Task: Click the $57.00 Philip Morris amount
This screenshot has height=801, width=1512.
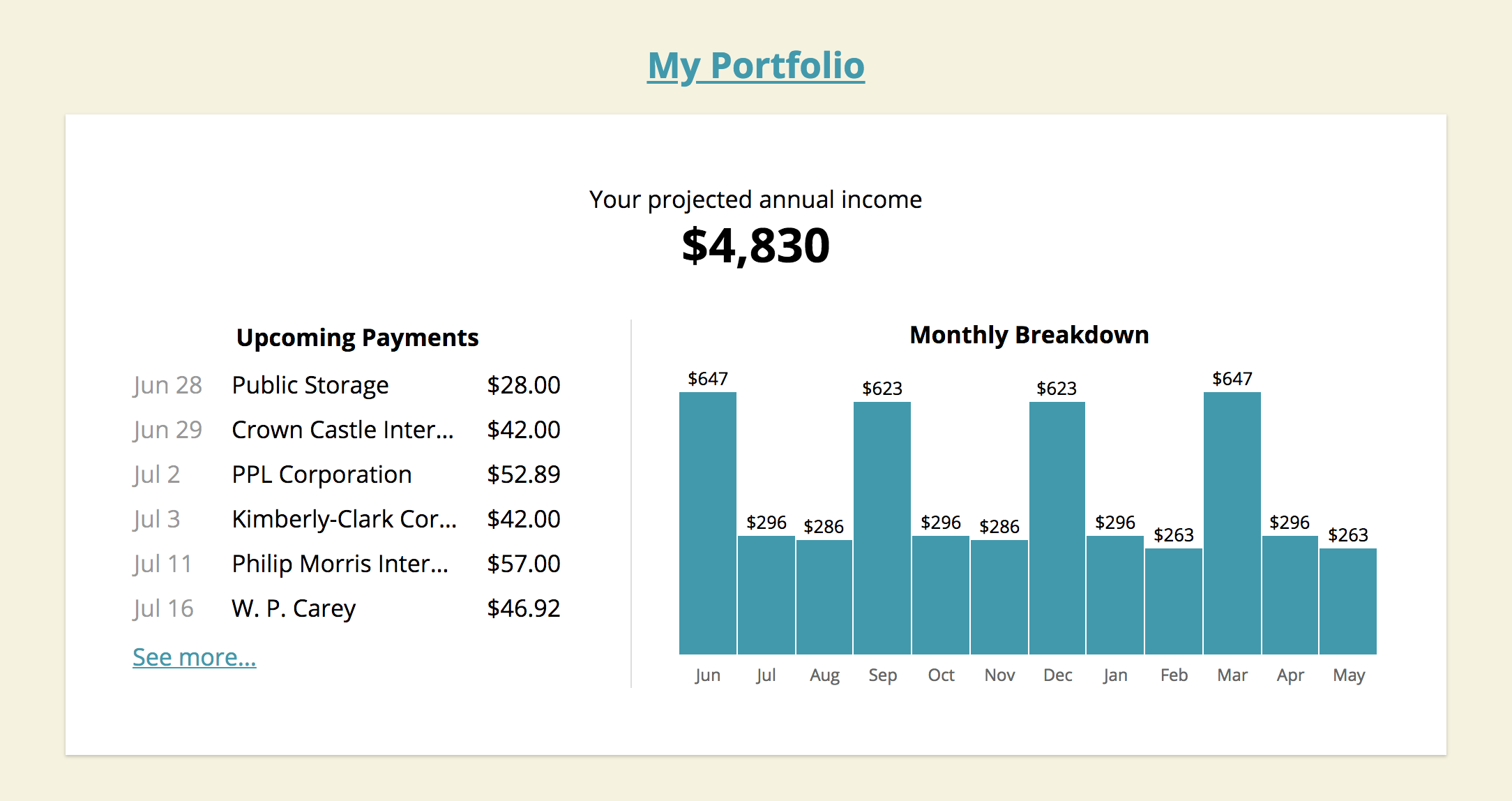Action: pyautogui.click(x=524, y=564)
